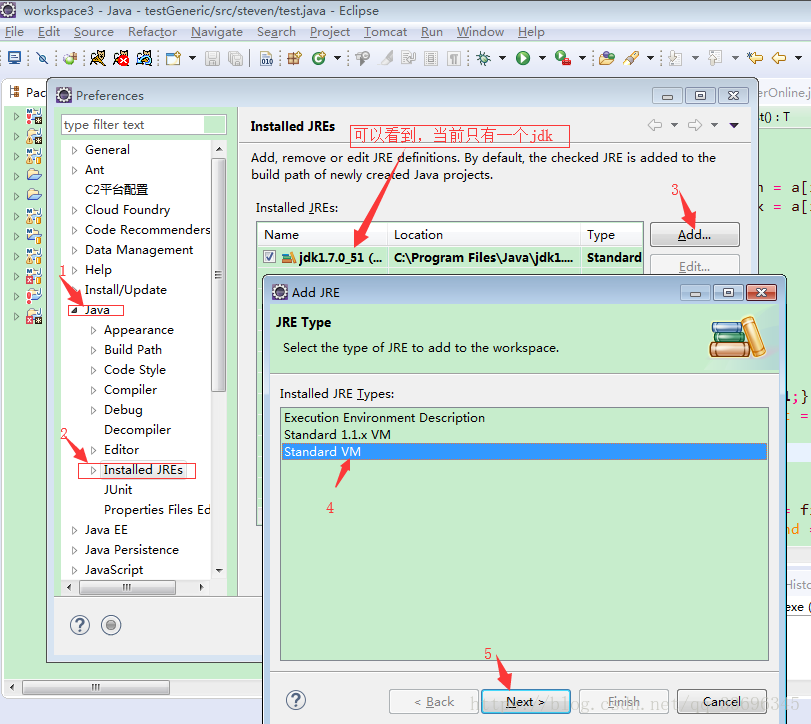The width and height of the screenshot is (811, 724).
Task: Click the Back navigation yellow arrow icon
Action: [x=779, y=58]
